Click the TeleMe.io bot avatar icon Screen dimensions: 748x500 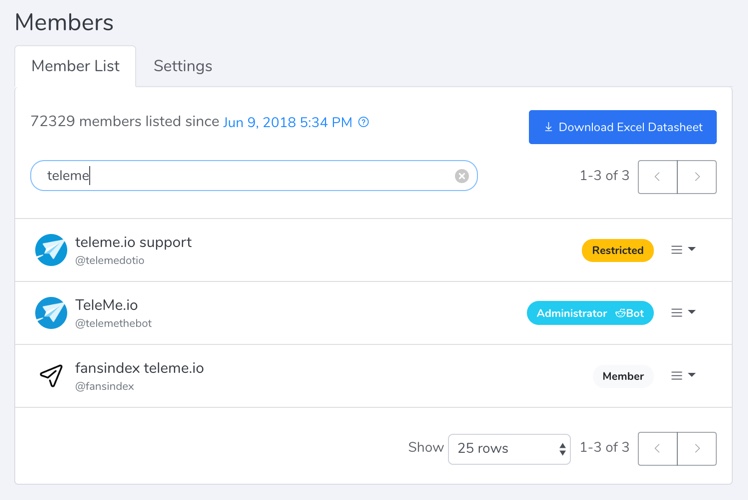[x=51, y=313]
